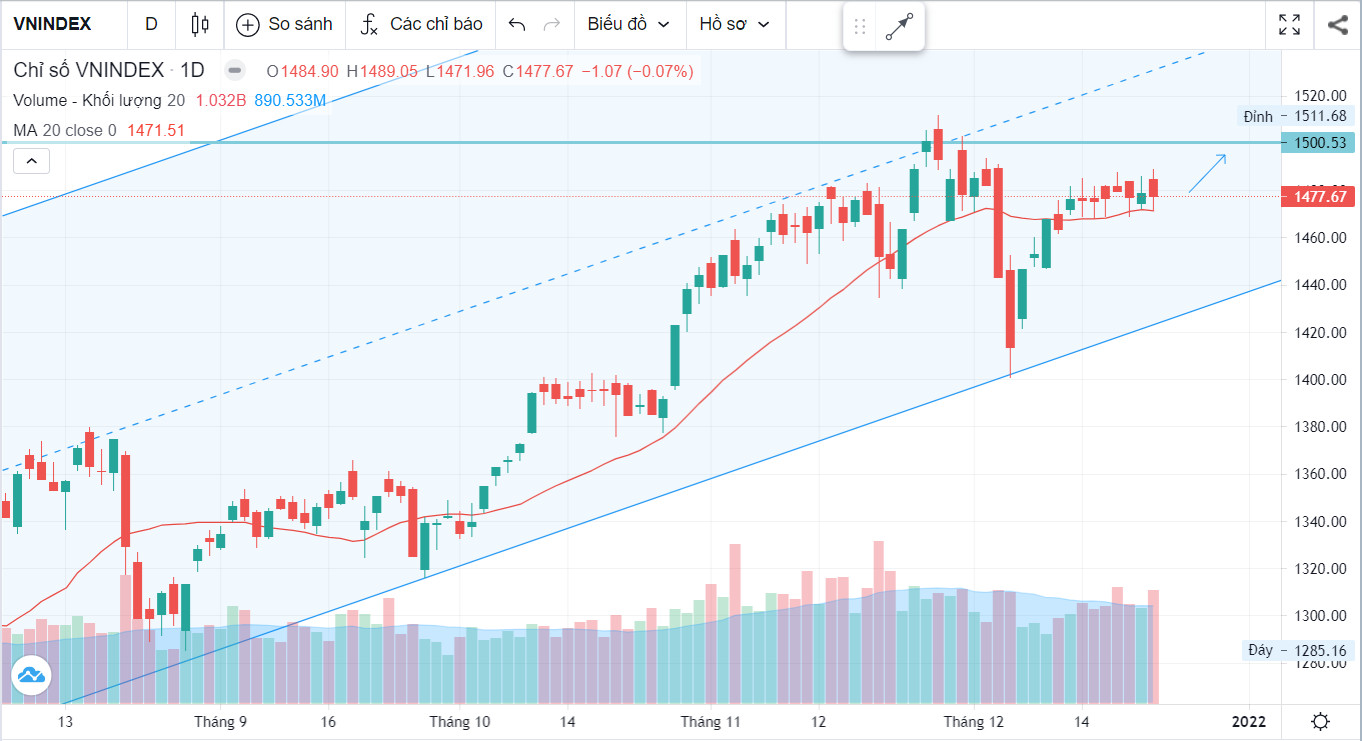
Task: Click the floating toolbar drag handle
Action: [x=860, y=26]
